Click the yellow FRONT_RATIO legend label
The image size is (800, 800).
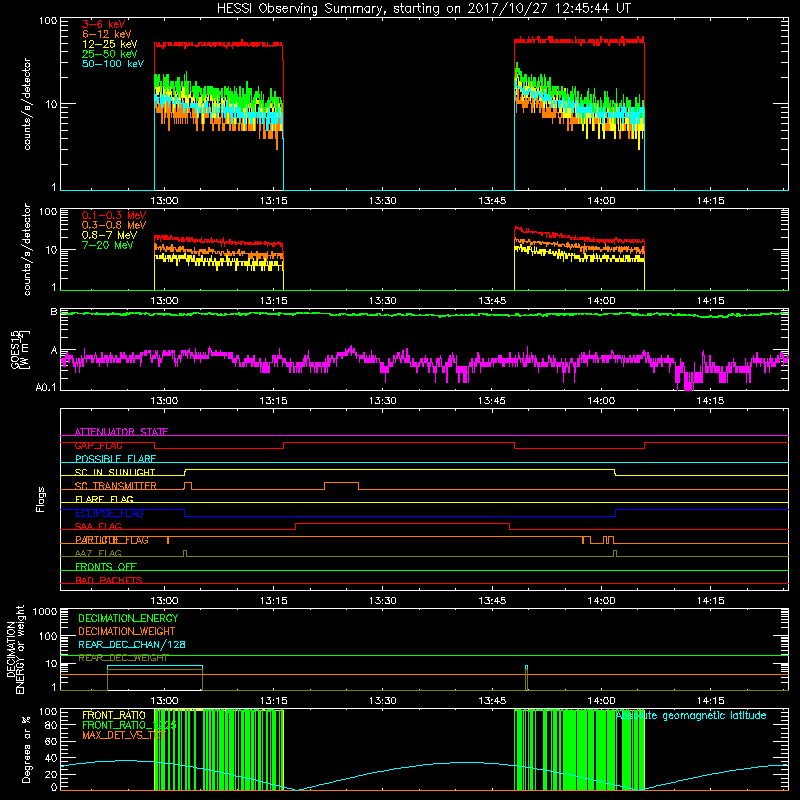pos(114,715)
